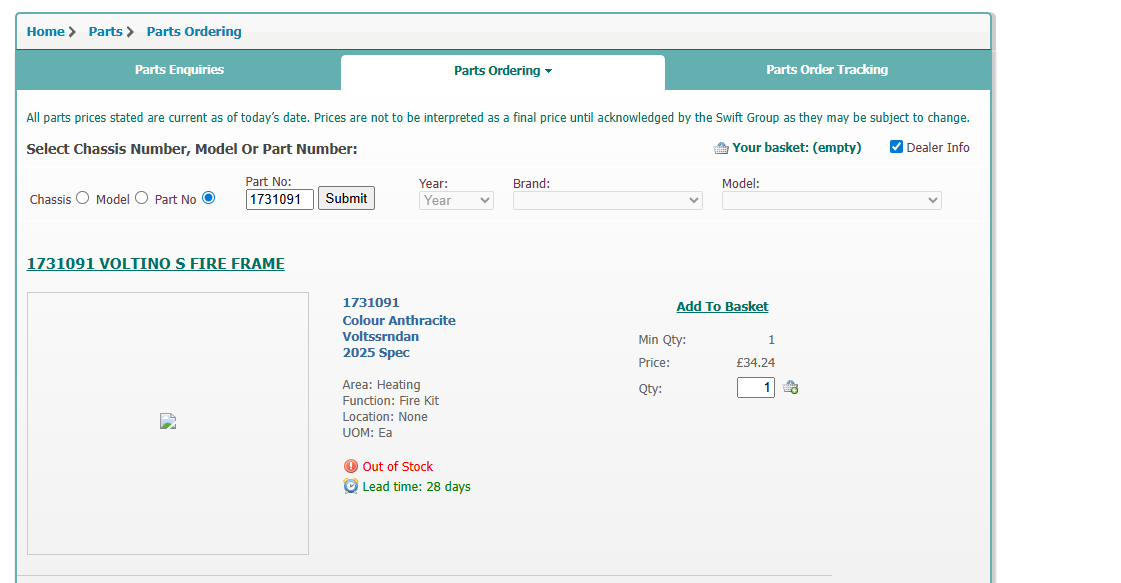Viewport: 1121px width, 583px height.
Task: Click the Add To Basket link
Action: [x=722, y=307]
